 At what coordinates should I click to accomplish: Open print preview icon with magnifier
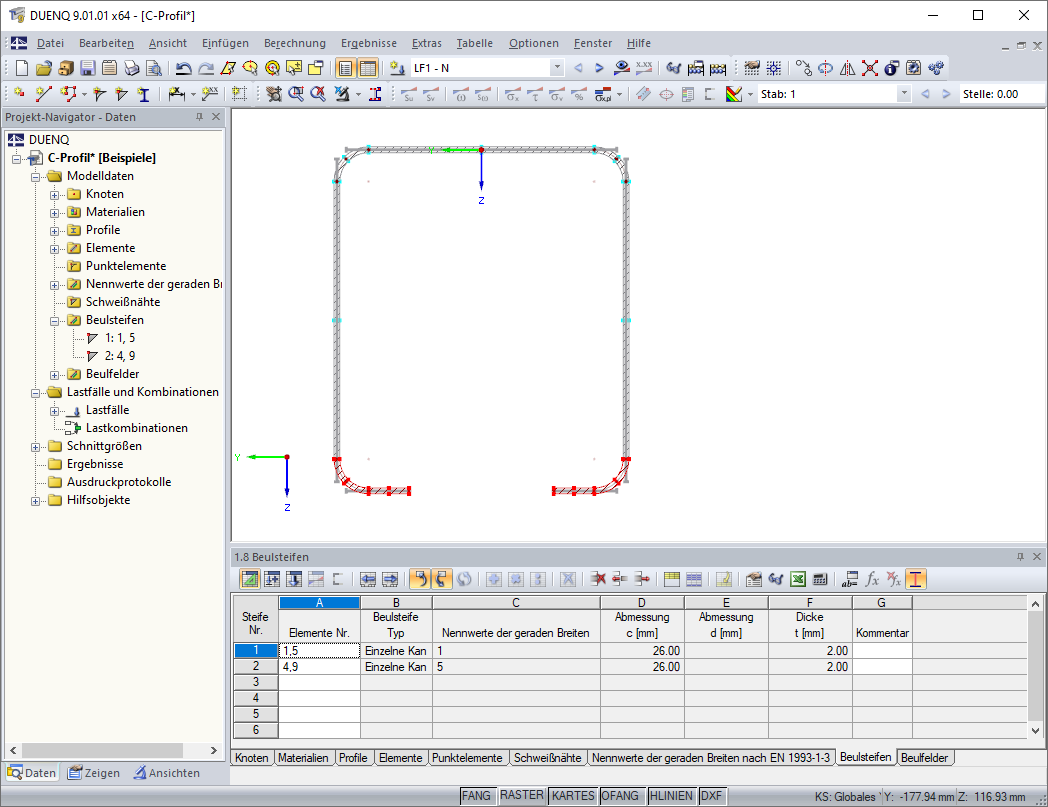pyautogui.click(x=154, y=68)
